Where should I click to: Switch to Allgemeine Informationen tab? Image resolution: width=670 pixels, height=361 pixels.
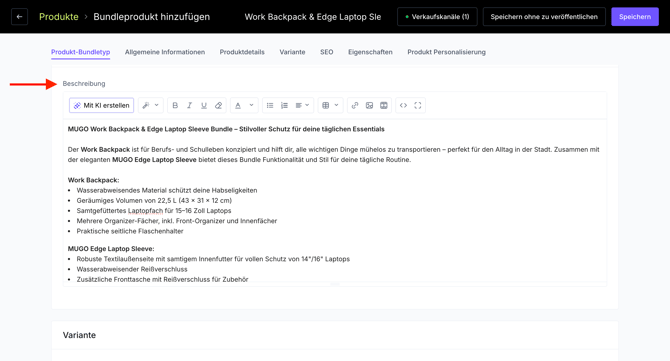pyautogui.click(x=165, y=52)
